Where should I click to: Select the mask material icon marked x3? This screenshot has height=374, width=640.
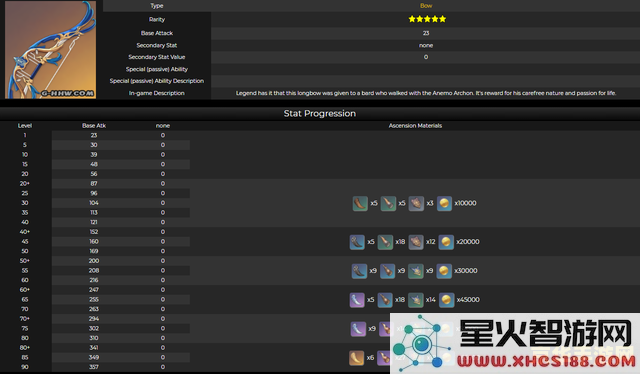[416, 203]
